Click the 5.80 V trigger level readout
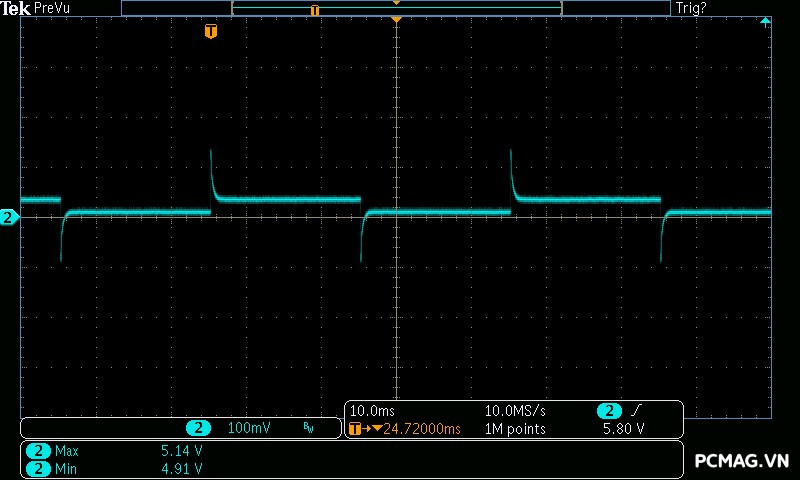The width and height of the screenshot is (800, 480). click(623, 429)
